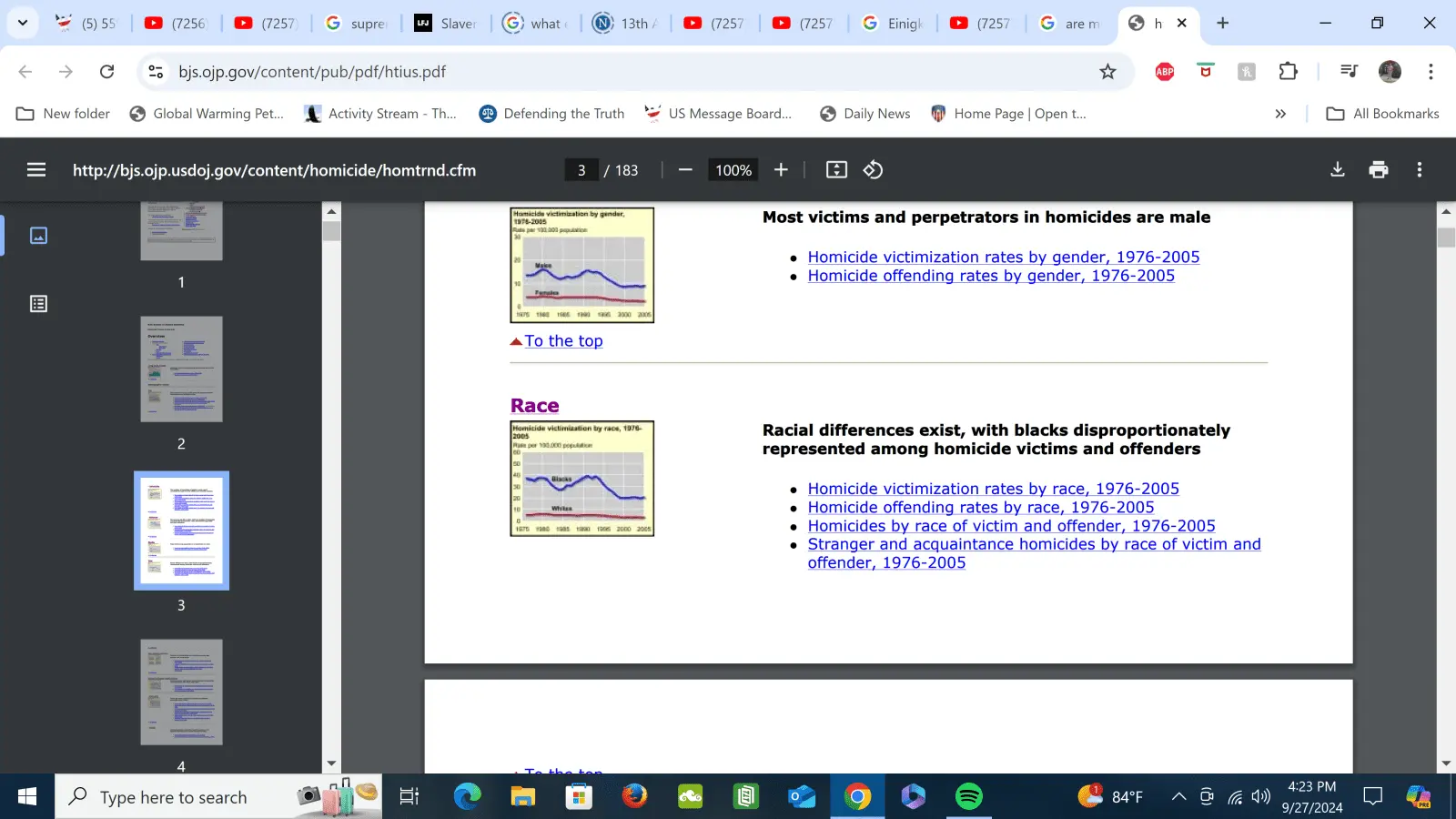Open the Slavery browser tab
1456x819 pixels.
446,24
